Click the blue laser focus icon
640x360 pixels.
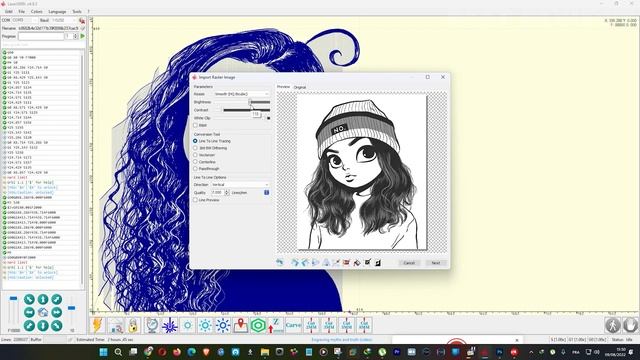coord(169,325)
